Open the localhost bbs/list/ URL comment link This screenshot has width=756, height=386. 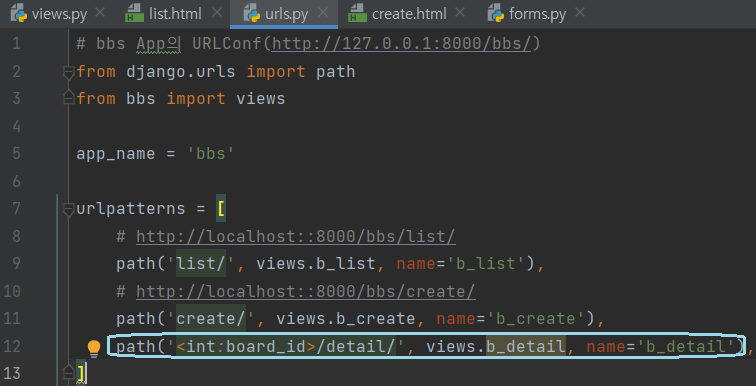click(x=296, y=237)
